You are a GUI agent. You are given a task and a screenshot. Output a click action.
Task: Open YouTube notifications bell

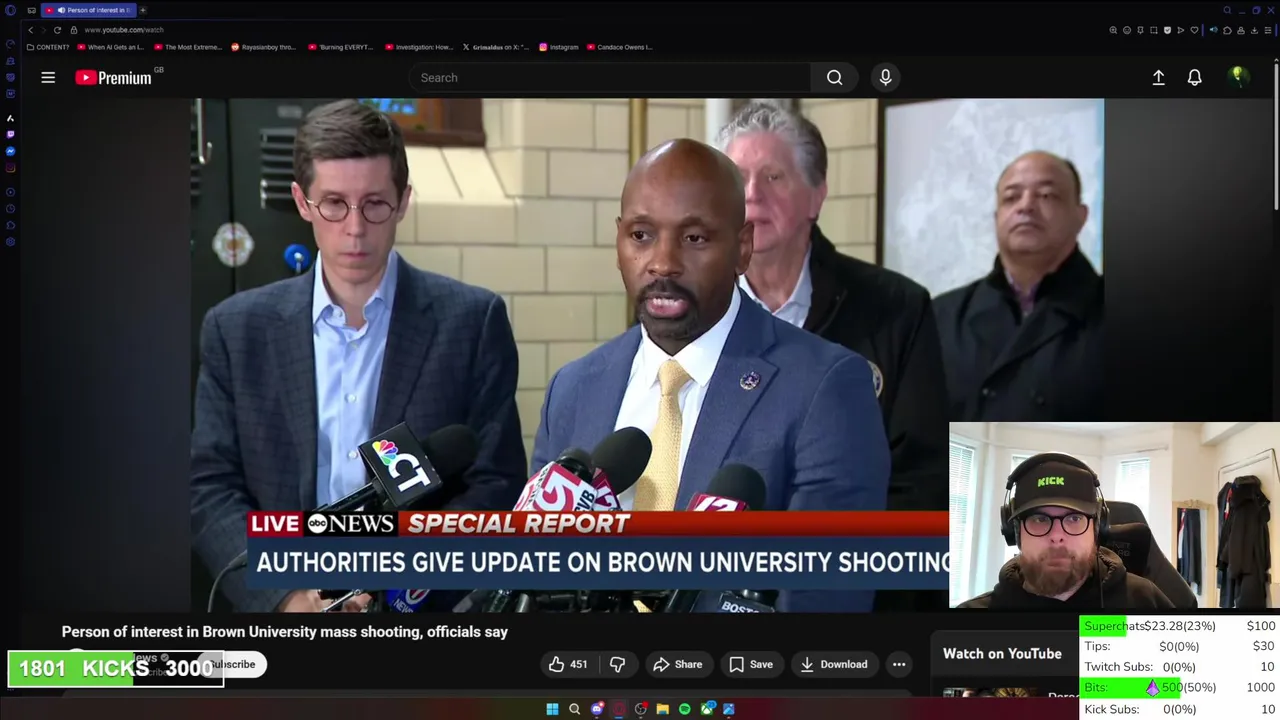tap(1194, 77)
